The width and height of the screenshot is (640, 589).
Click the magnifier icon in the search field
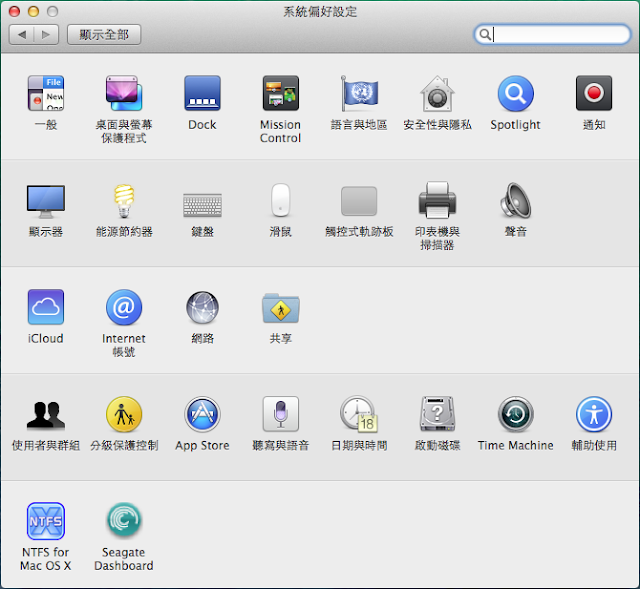(484, 35)
